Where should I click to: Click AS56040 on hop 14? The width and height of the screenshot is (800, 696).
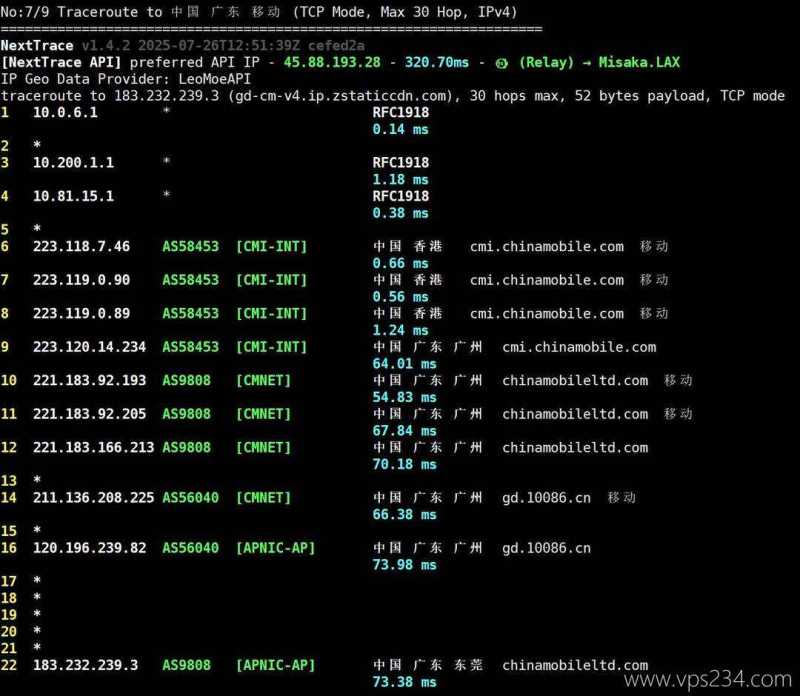coord(190,497)
